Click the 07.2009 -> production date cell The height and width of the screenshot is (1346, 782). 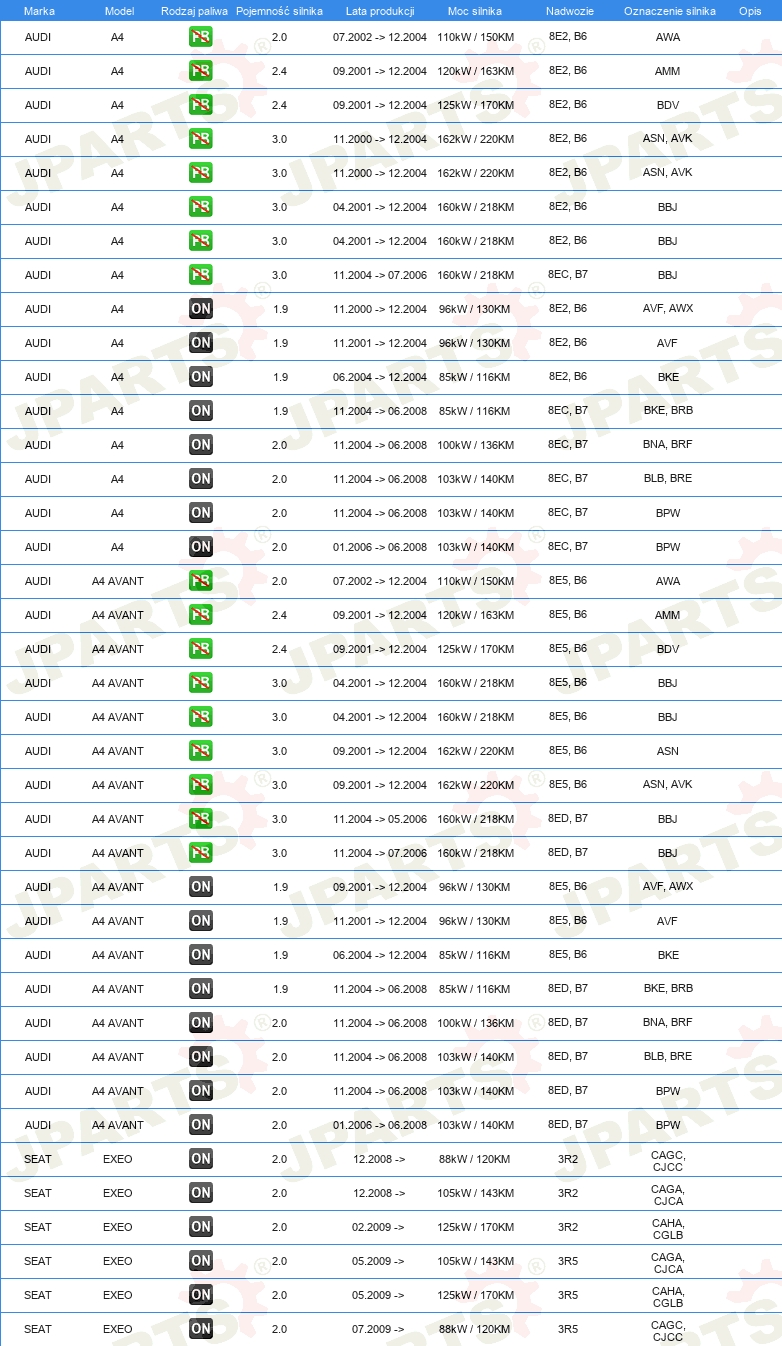pyautogui.click(x=378, y=1329)
